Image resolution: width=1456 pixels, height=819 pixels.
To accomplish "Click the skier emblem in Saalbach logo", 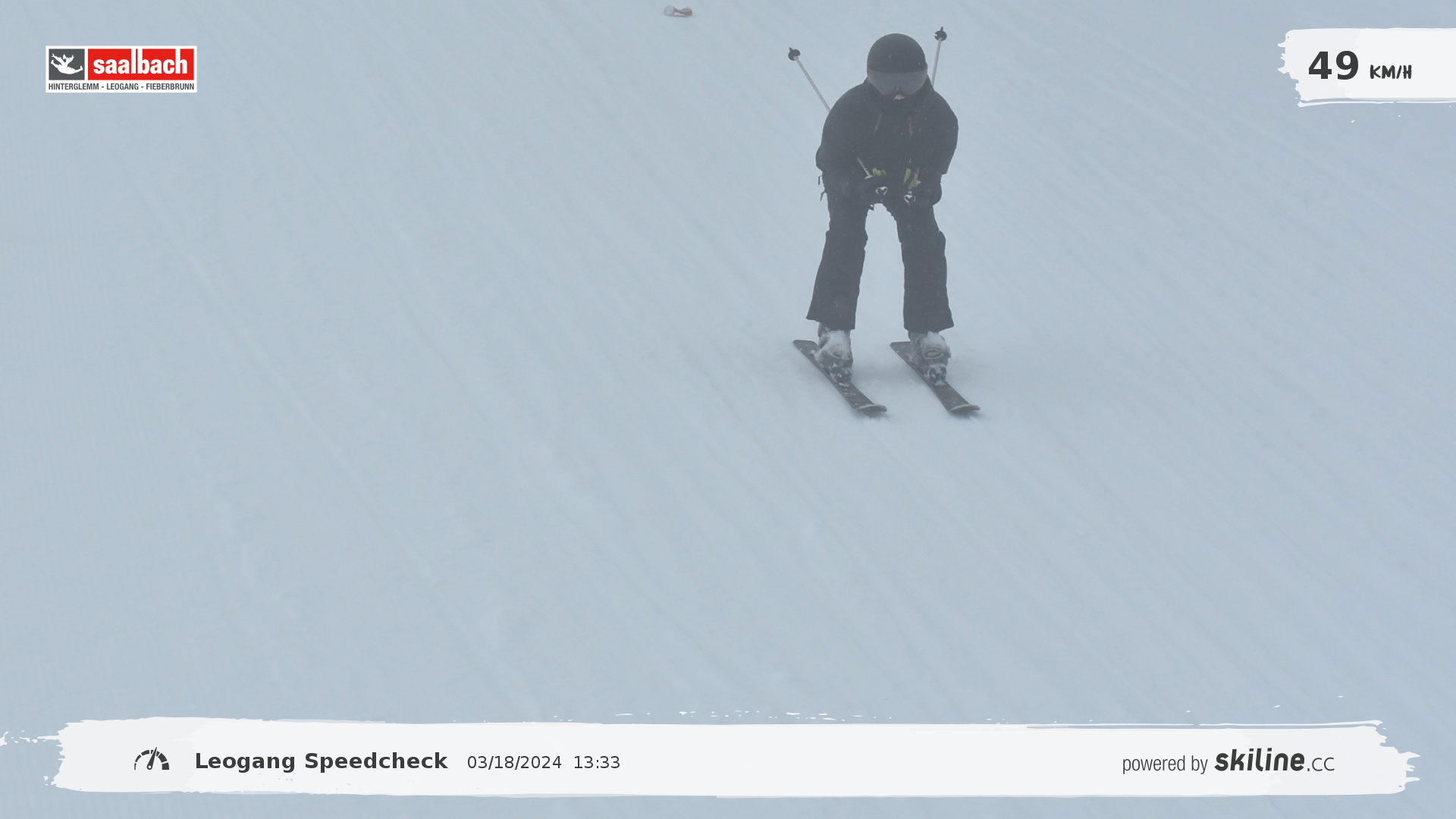I will 67,64.
